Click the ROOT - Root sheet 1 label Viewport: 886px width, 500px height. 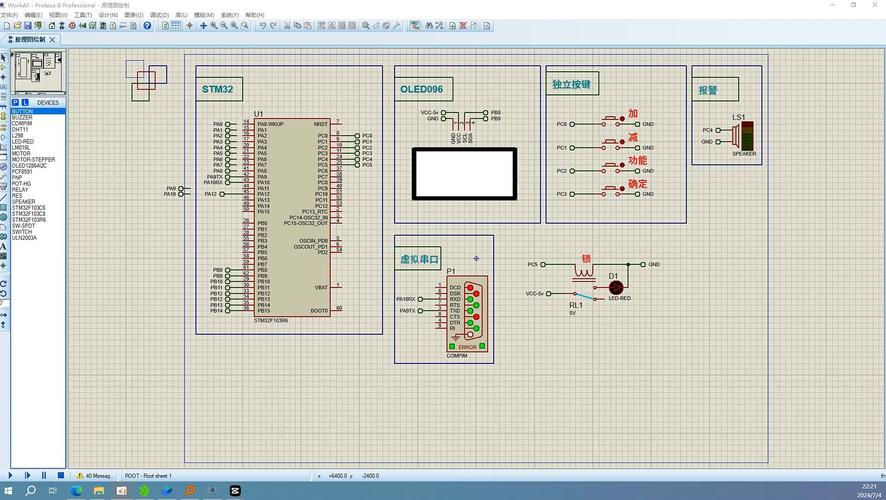pyautogui.click(x=148, y=476)
